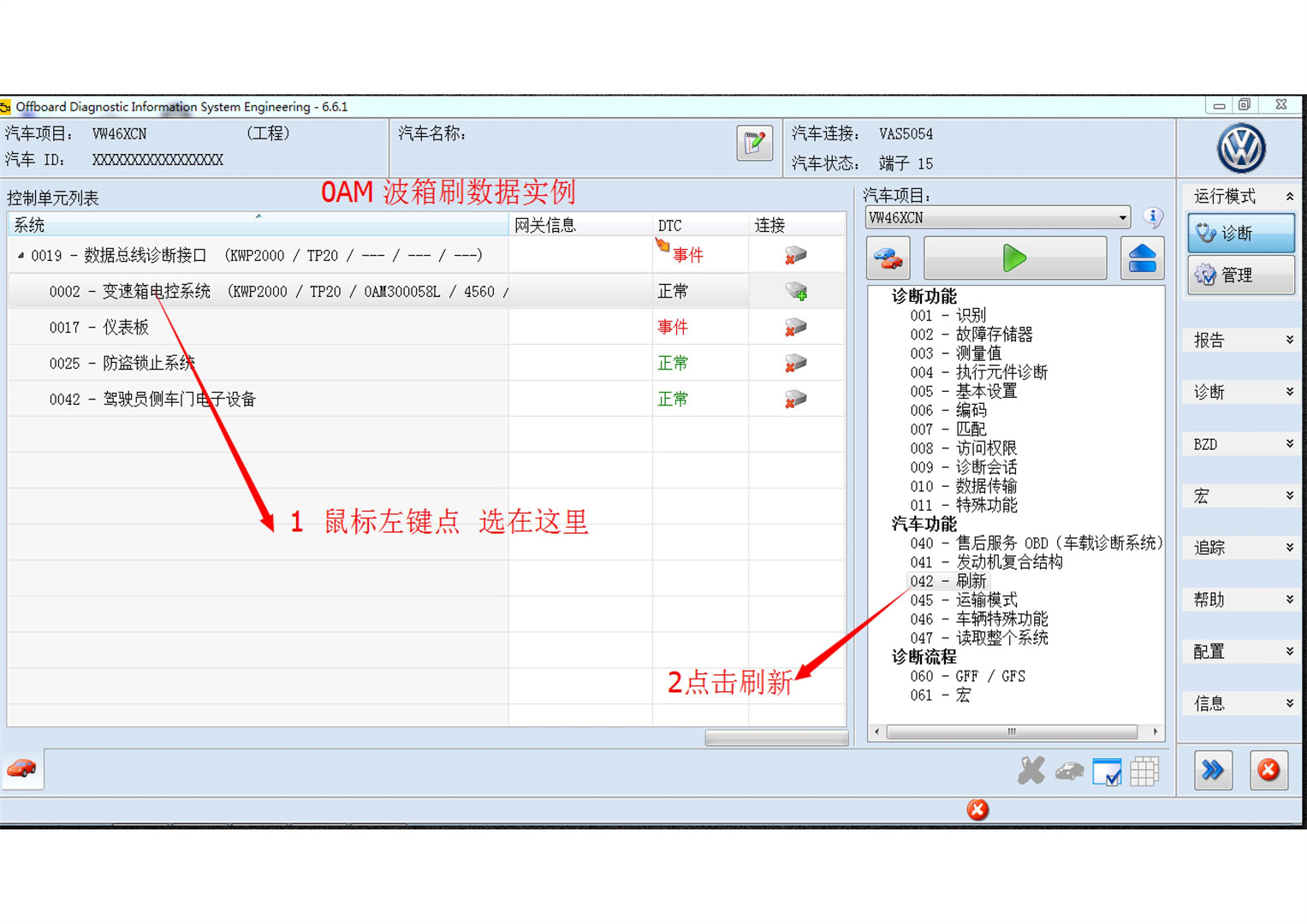Click the connection icon in the 0017 row
The width and height of the screenshot is (1307, 924).
click(795, 328)
